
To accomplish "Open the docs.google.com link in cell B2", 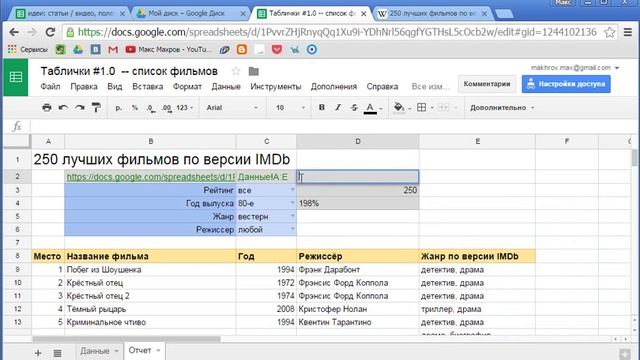I will click(151, 177).
